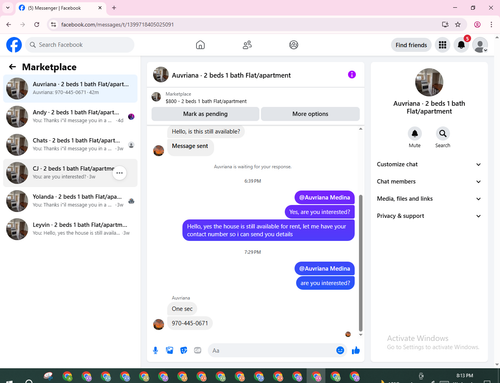Go back in browser history
Screen dimensions: 500x383
9,24
